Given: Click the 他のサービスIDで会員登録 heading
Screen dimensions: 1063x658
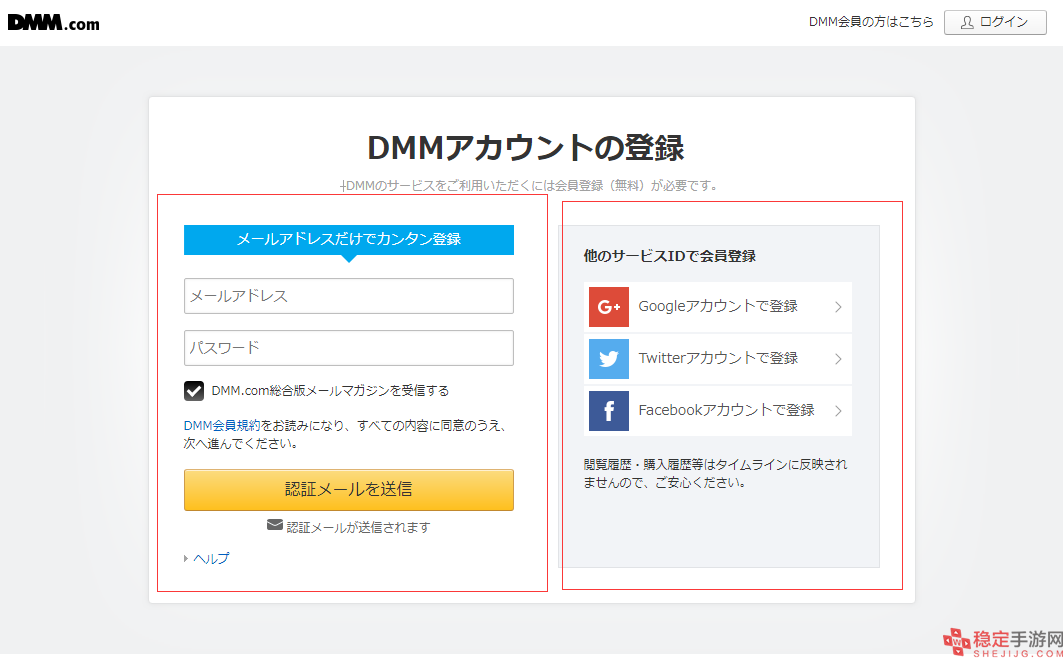Looking at the screenshot, I should (670, 256).
